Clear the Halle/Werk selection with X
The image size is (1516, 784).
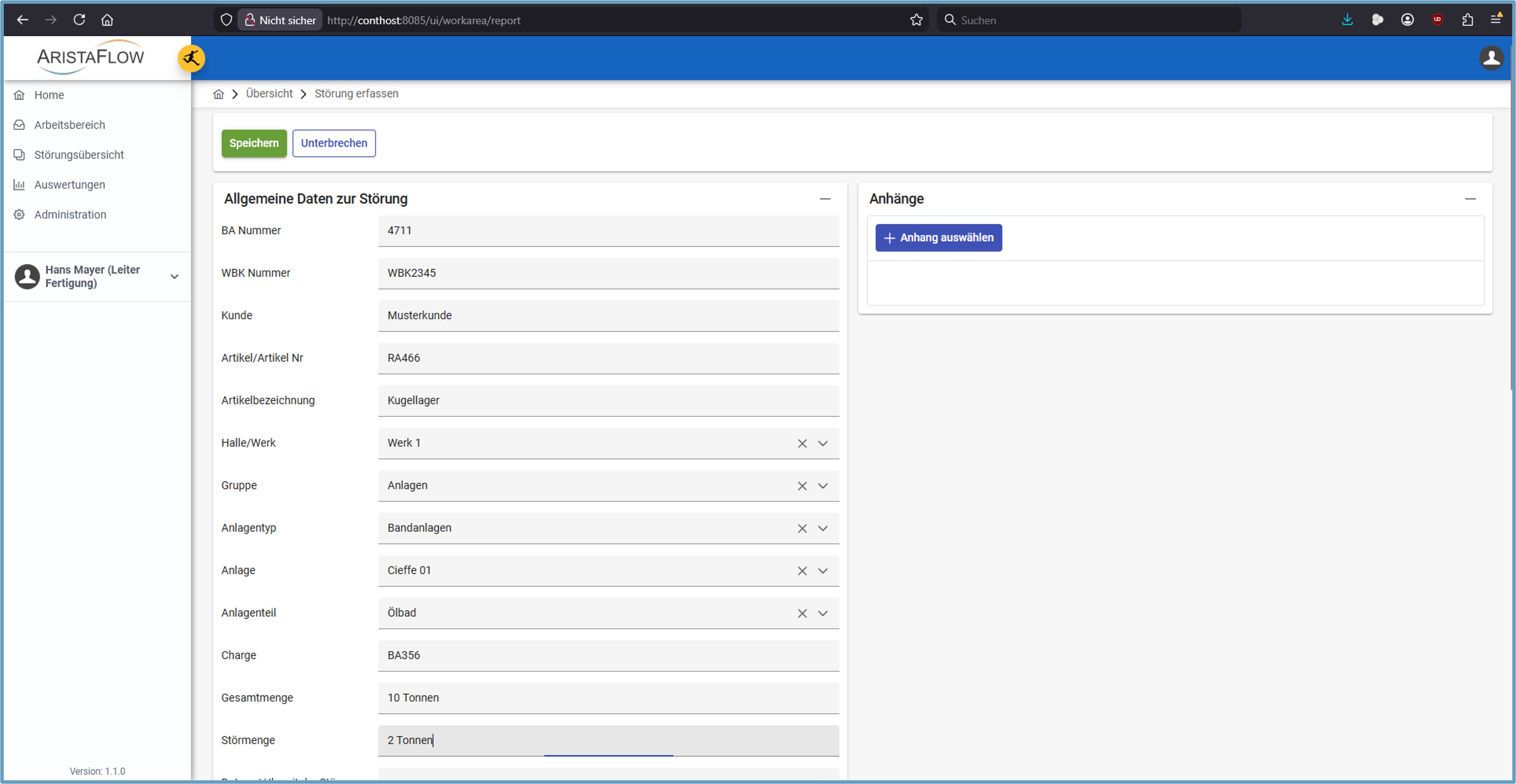[x=802, y=443]
